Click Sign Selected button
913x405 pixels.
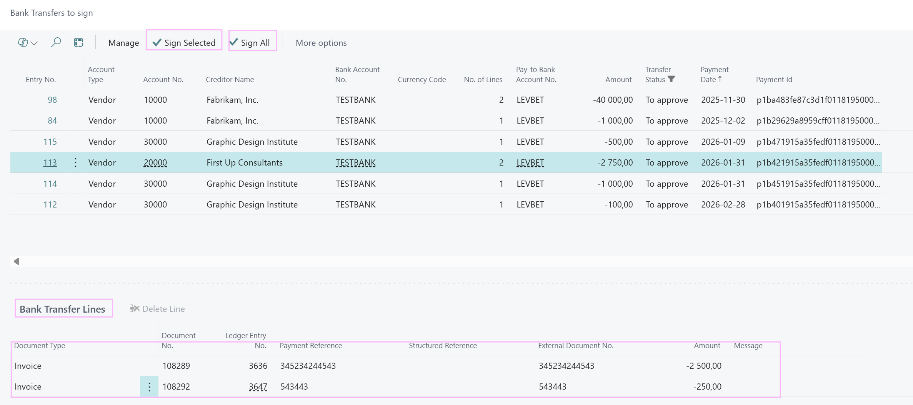184,43
